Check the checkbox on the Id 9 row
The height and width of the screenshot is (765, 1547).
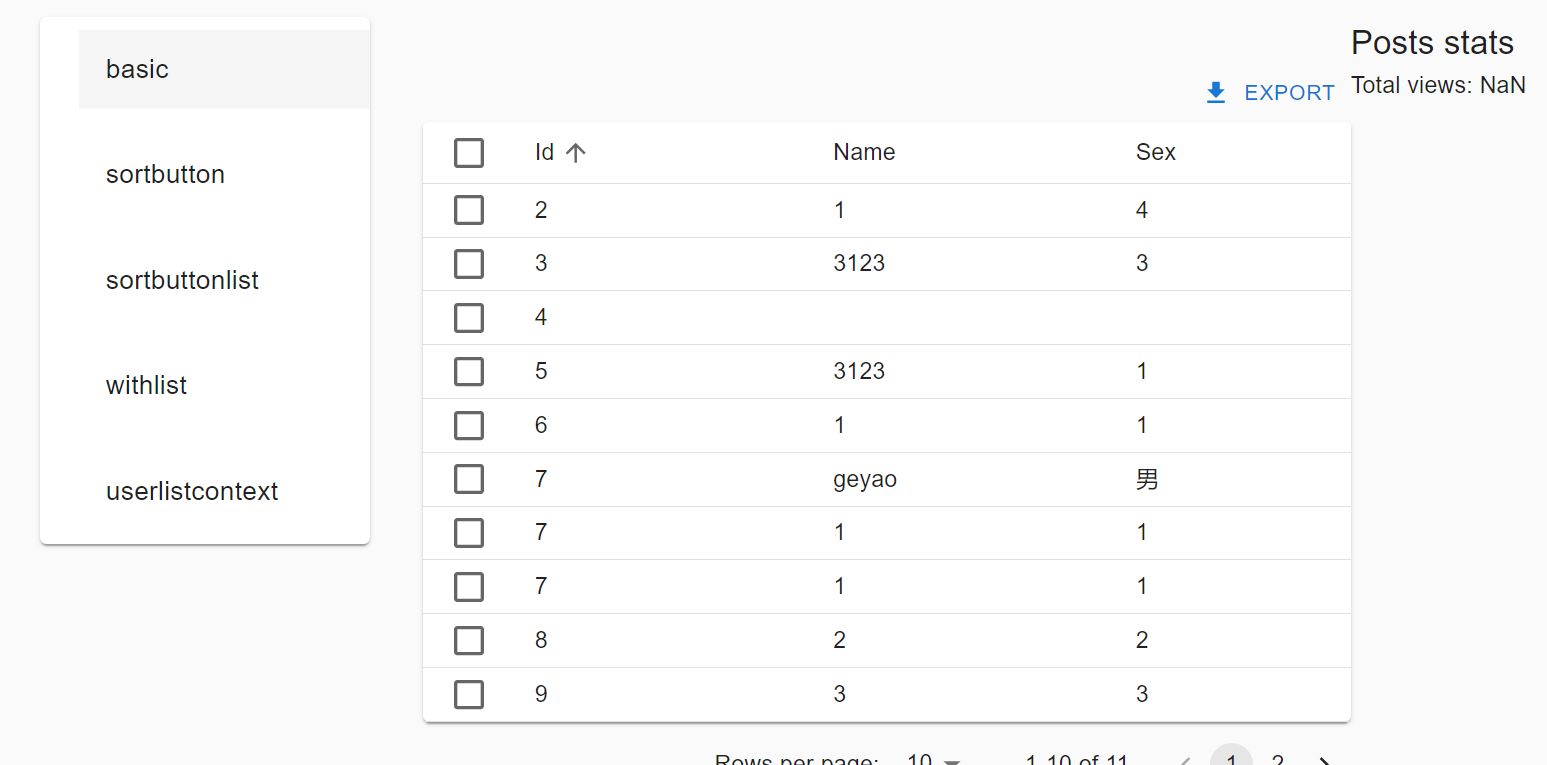[469, 694]
